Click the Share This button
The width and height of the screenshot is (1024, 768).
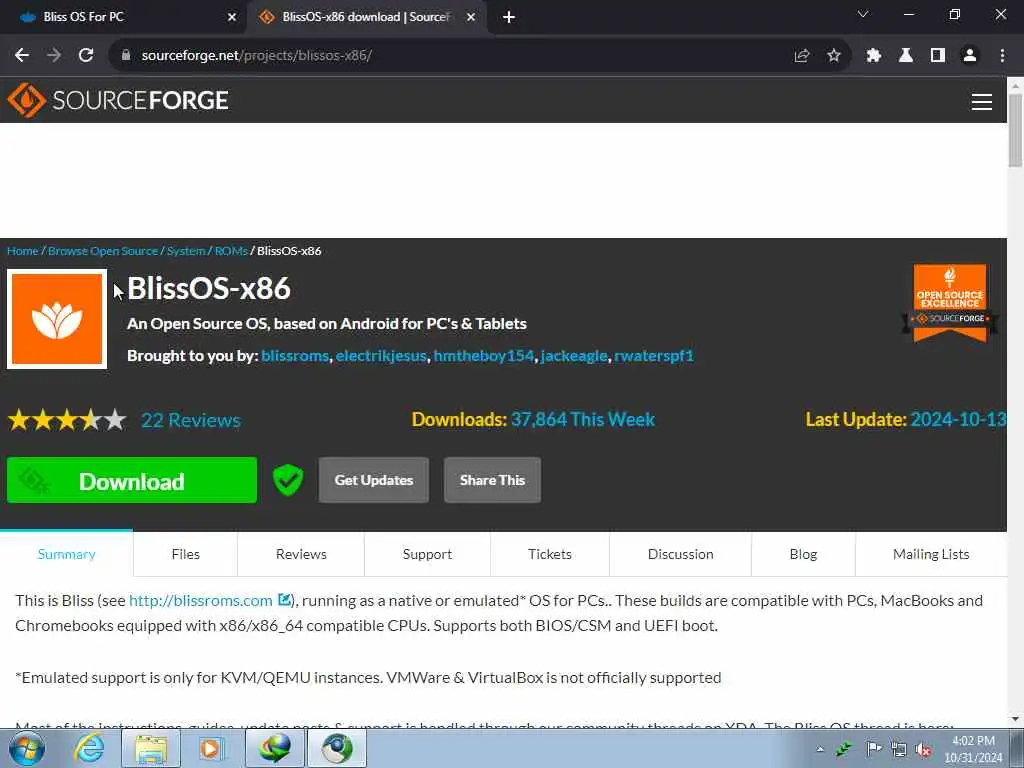click(492, 480)
